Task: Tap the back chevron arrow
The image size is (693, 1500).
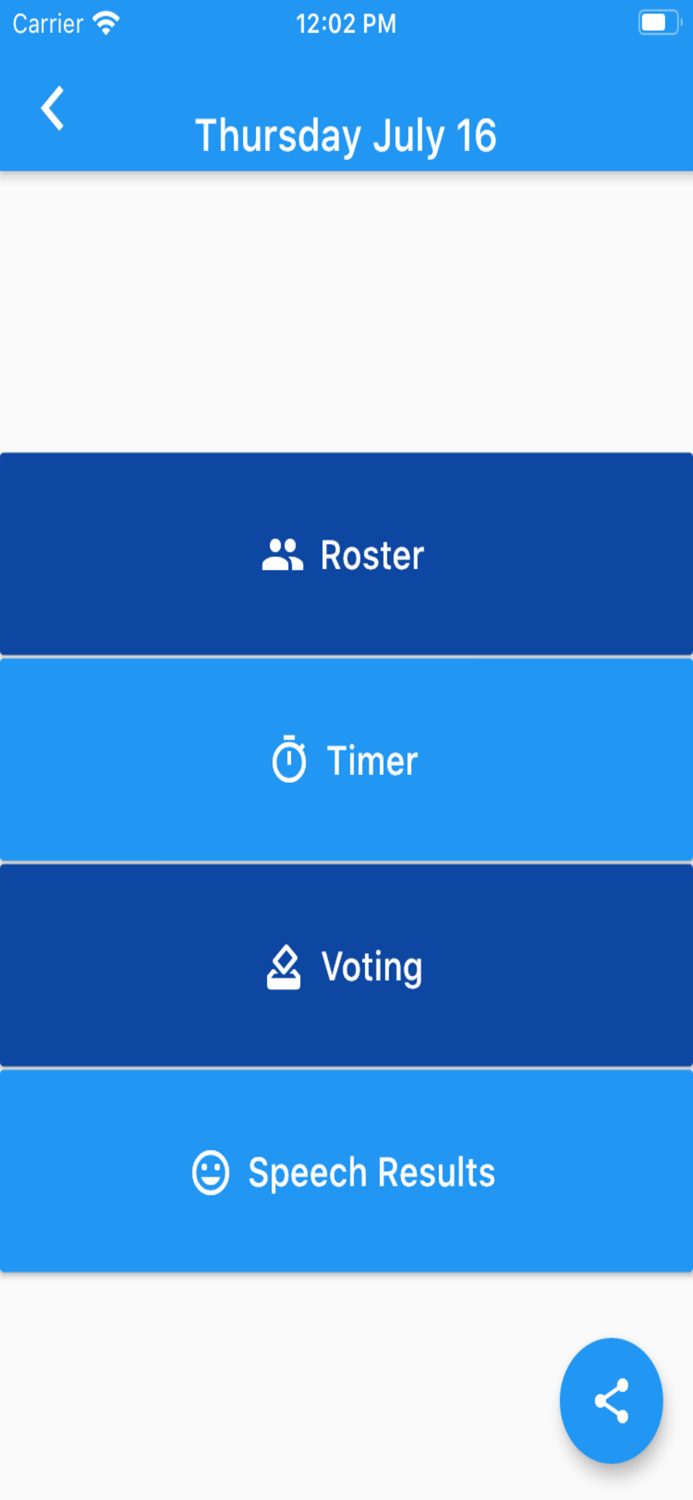Action: pyautogui.click(x=53, y=108)
